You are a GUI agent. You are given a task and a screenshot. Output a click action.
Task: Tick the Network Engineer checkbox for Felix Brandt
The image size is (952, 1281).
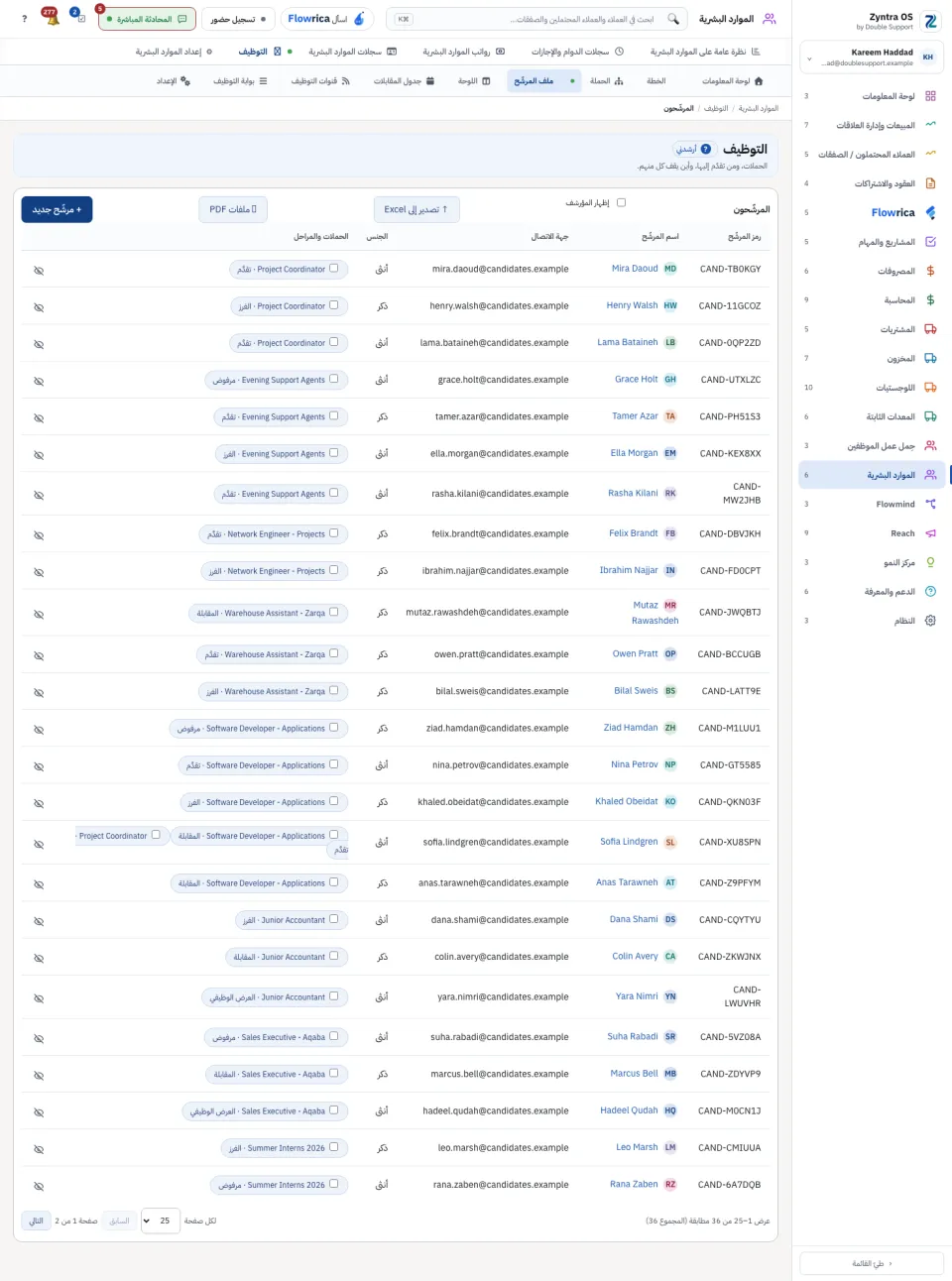click(333, 532)
